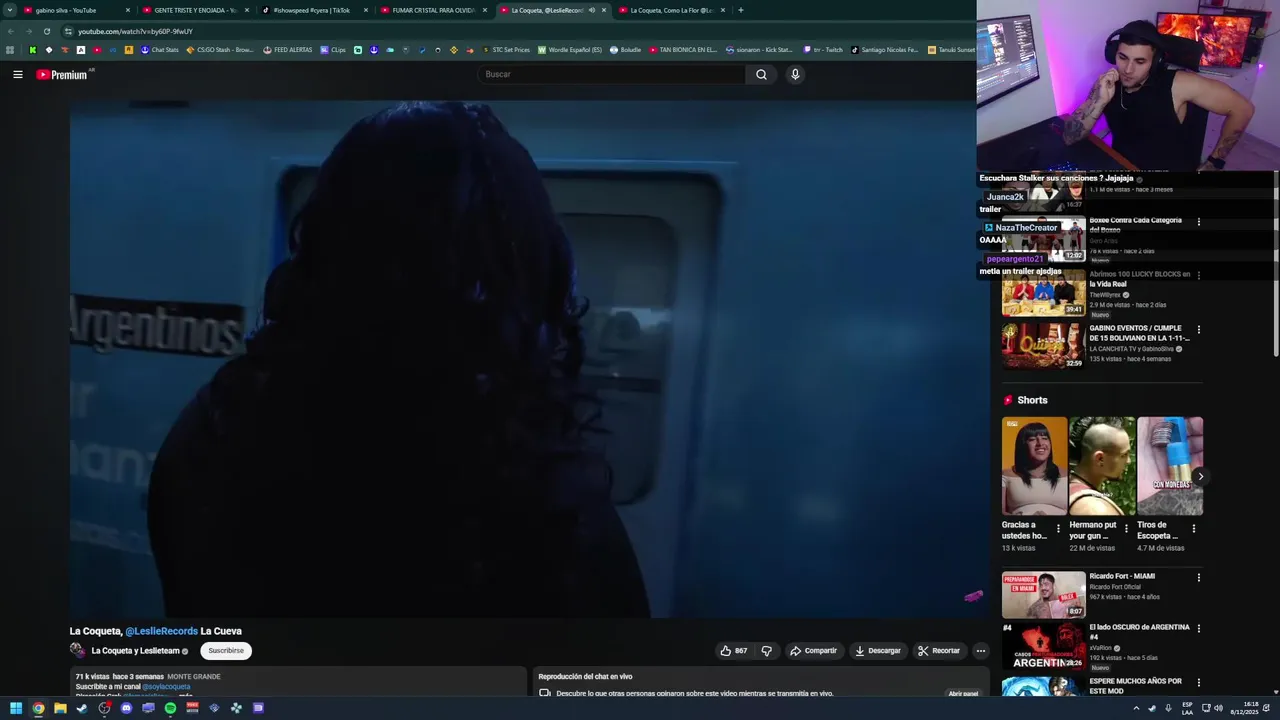
Task: Show next Shorts with the right arrow
Action: pyautogui.click(x=1200, y=477)
